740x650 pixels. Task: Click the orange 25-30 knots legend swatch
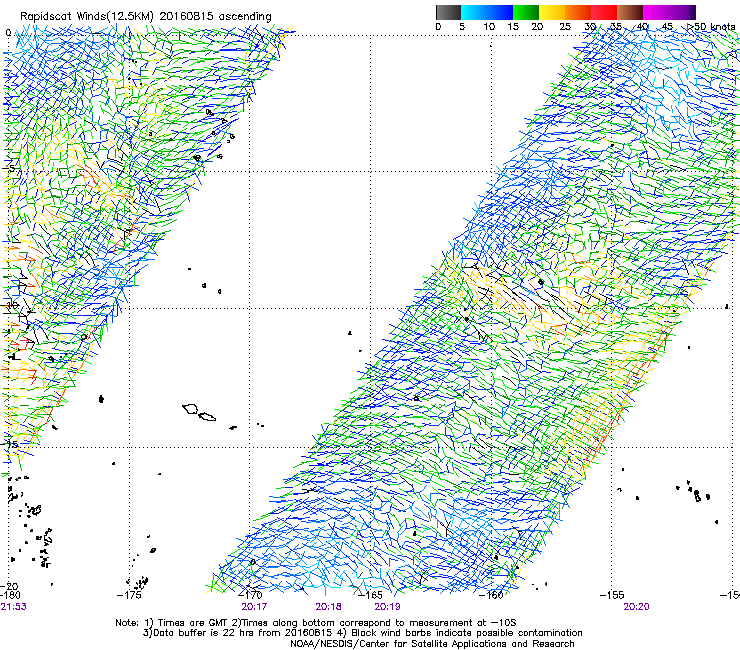(x=578, y=12)
